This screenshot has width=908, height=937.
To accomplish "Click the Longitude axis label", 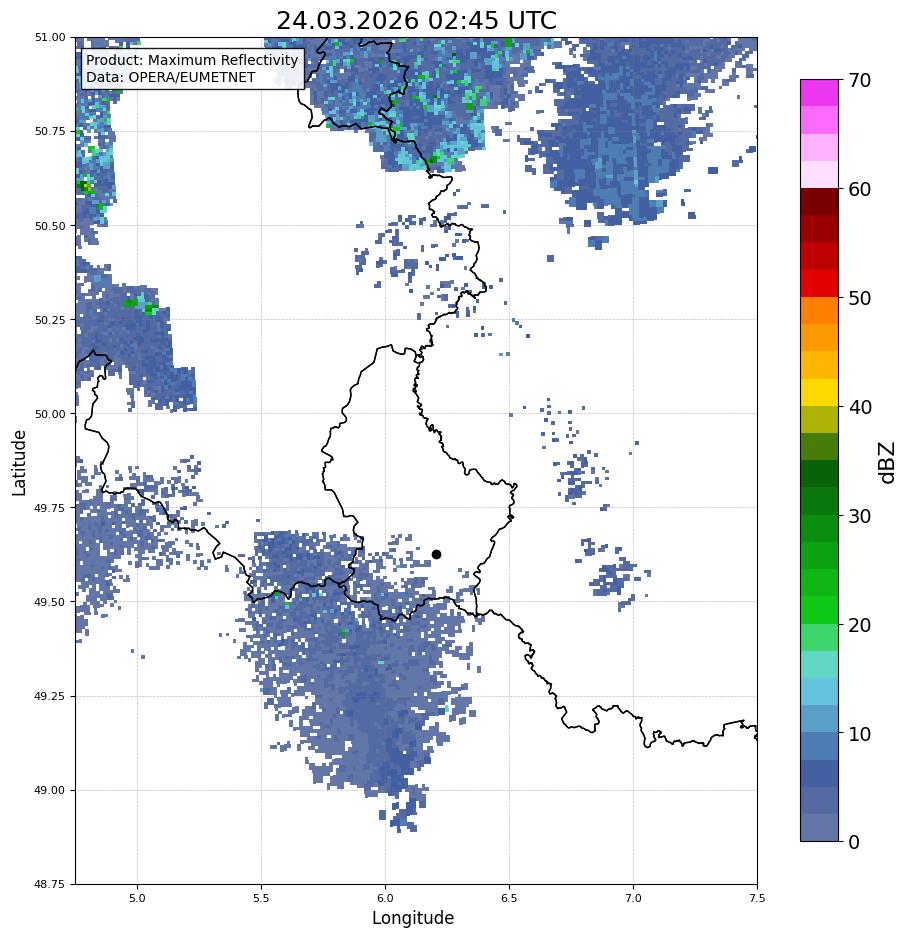I will (413, 917).
